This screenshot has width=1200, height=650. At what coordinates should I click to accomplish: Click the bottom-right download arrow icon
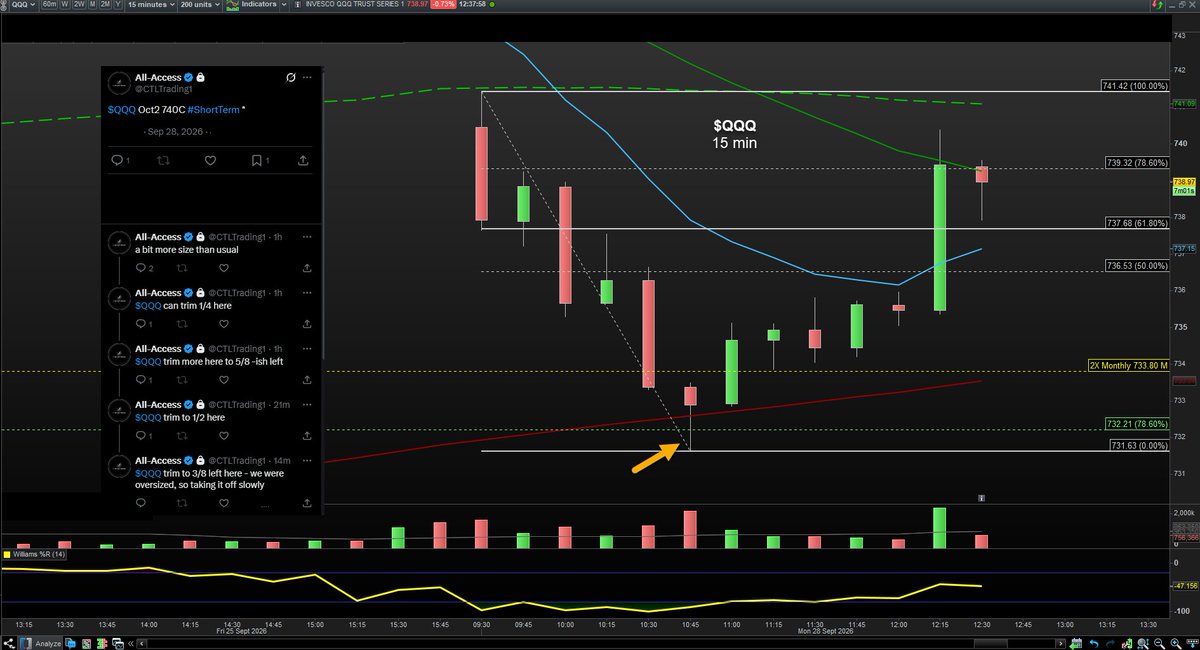[1192, 643]
